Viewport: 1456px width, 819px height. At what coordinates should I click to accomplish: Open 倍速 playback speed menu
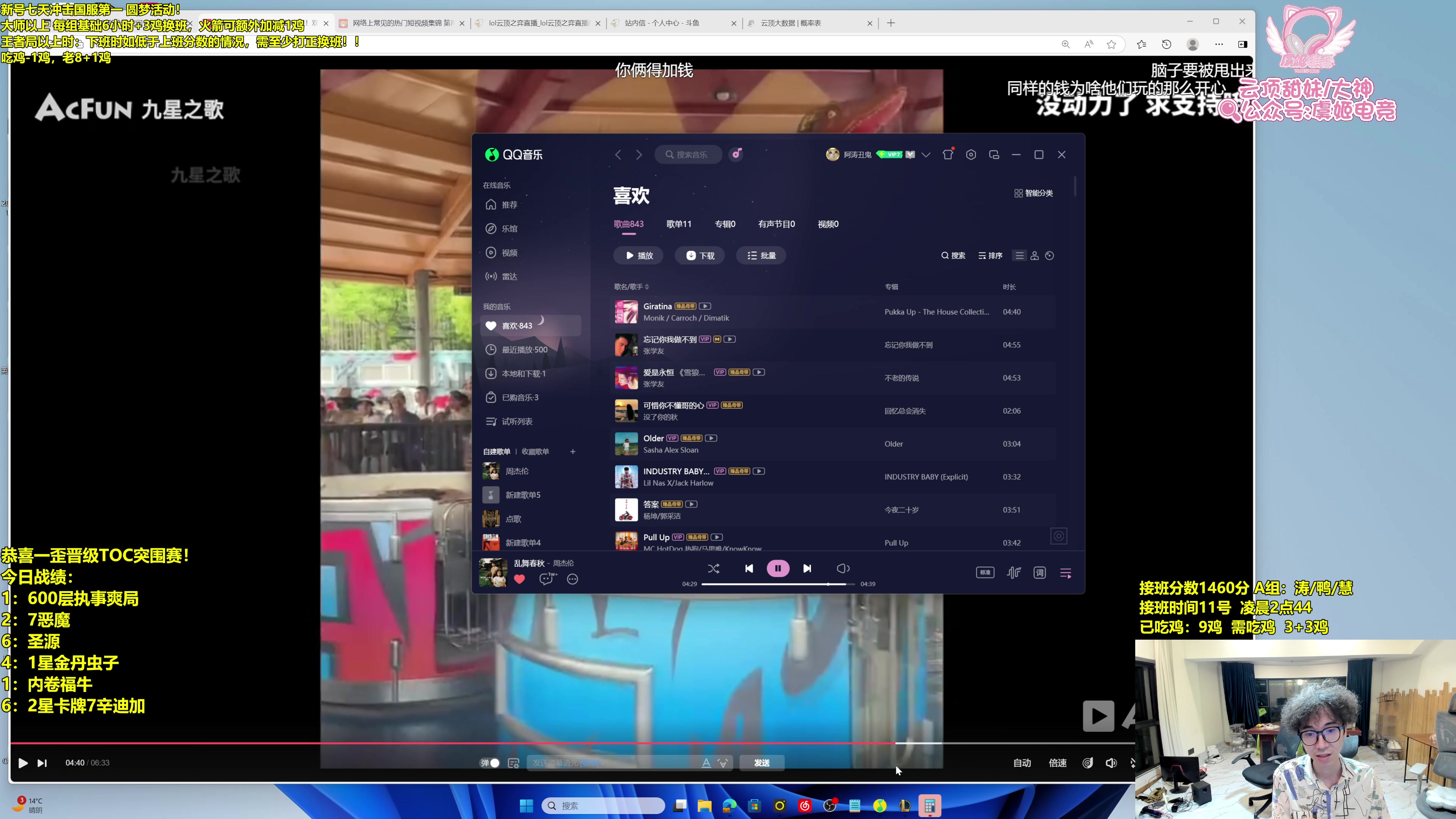(1057, 763)
